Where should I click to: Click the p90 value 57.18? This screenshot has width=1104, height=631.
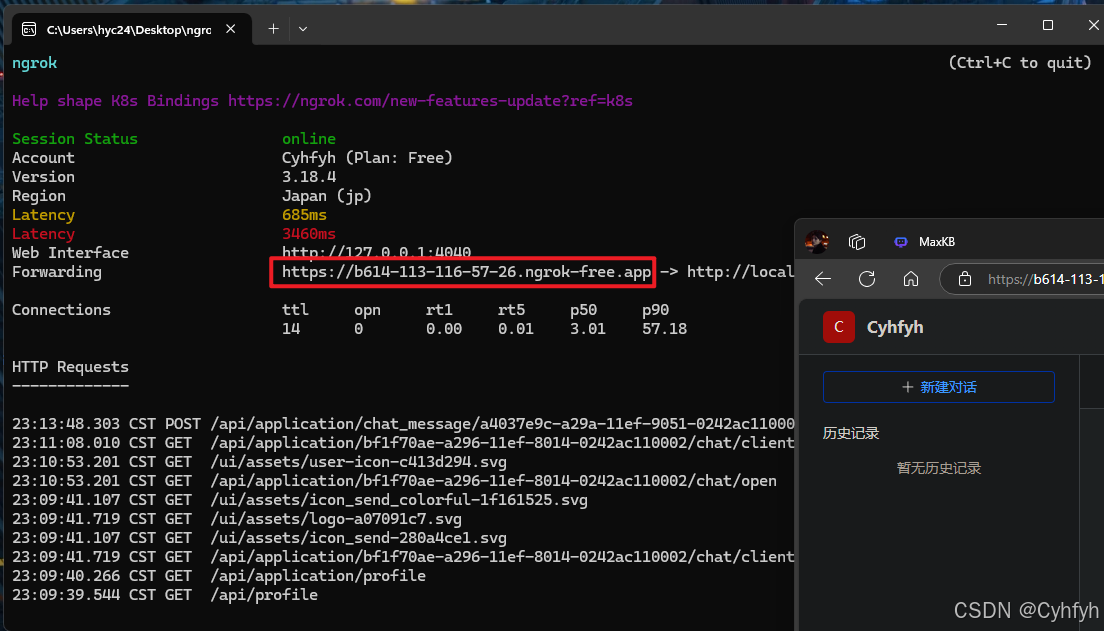tap(664, 329)
